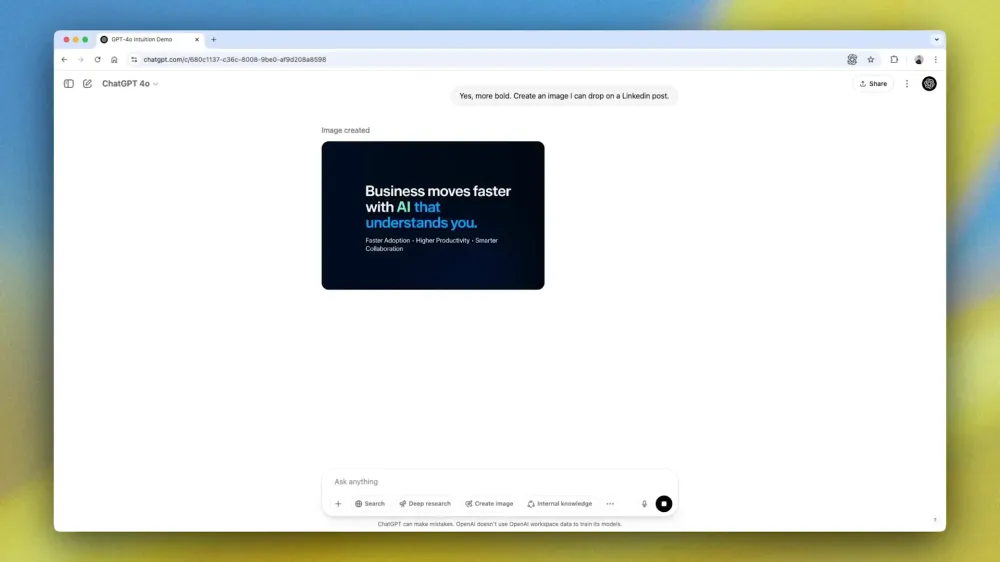Open a new browser tab
1000x562 pixels.
214,40
